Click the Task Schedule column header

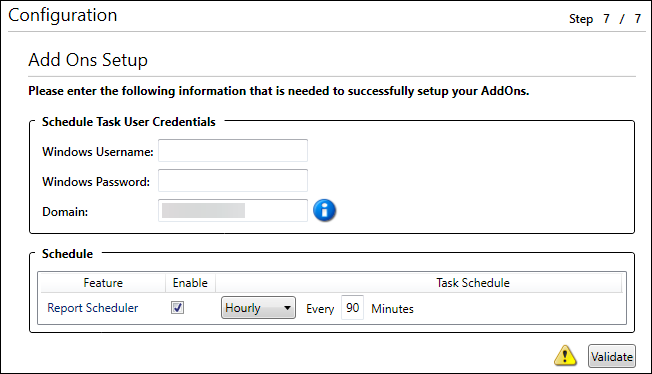click(473, 283)
